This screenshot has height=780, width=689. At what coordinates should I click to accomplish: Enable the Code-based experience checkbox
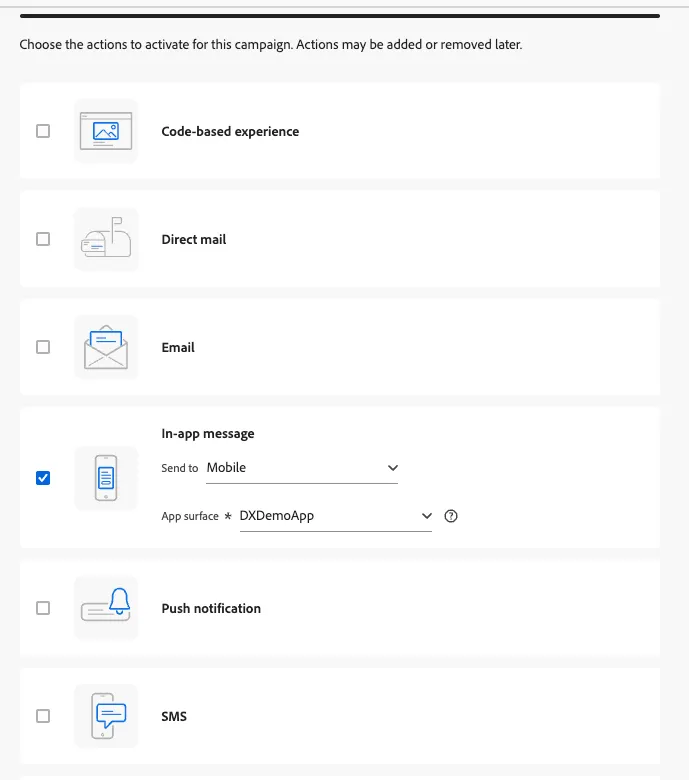coord(43,131)
